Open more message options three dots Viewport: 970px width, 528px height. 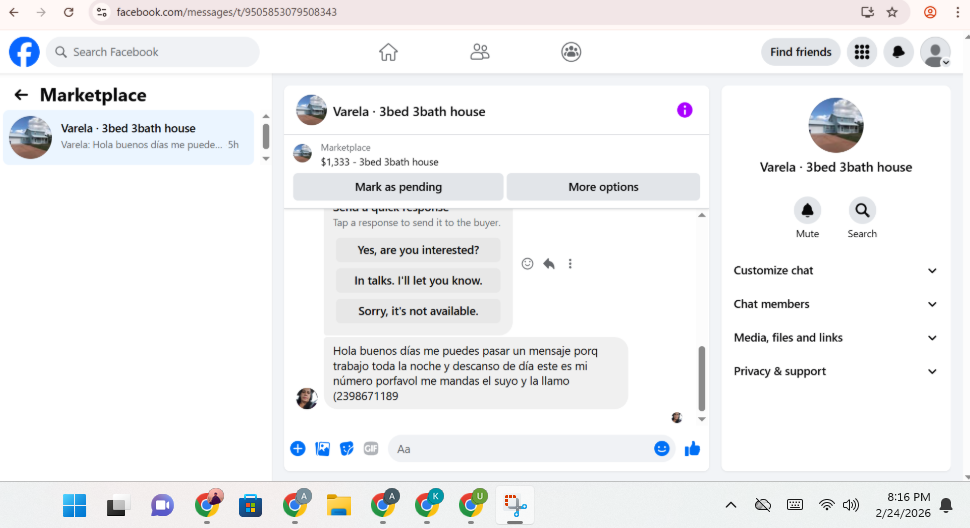click(570, 264)
